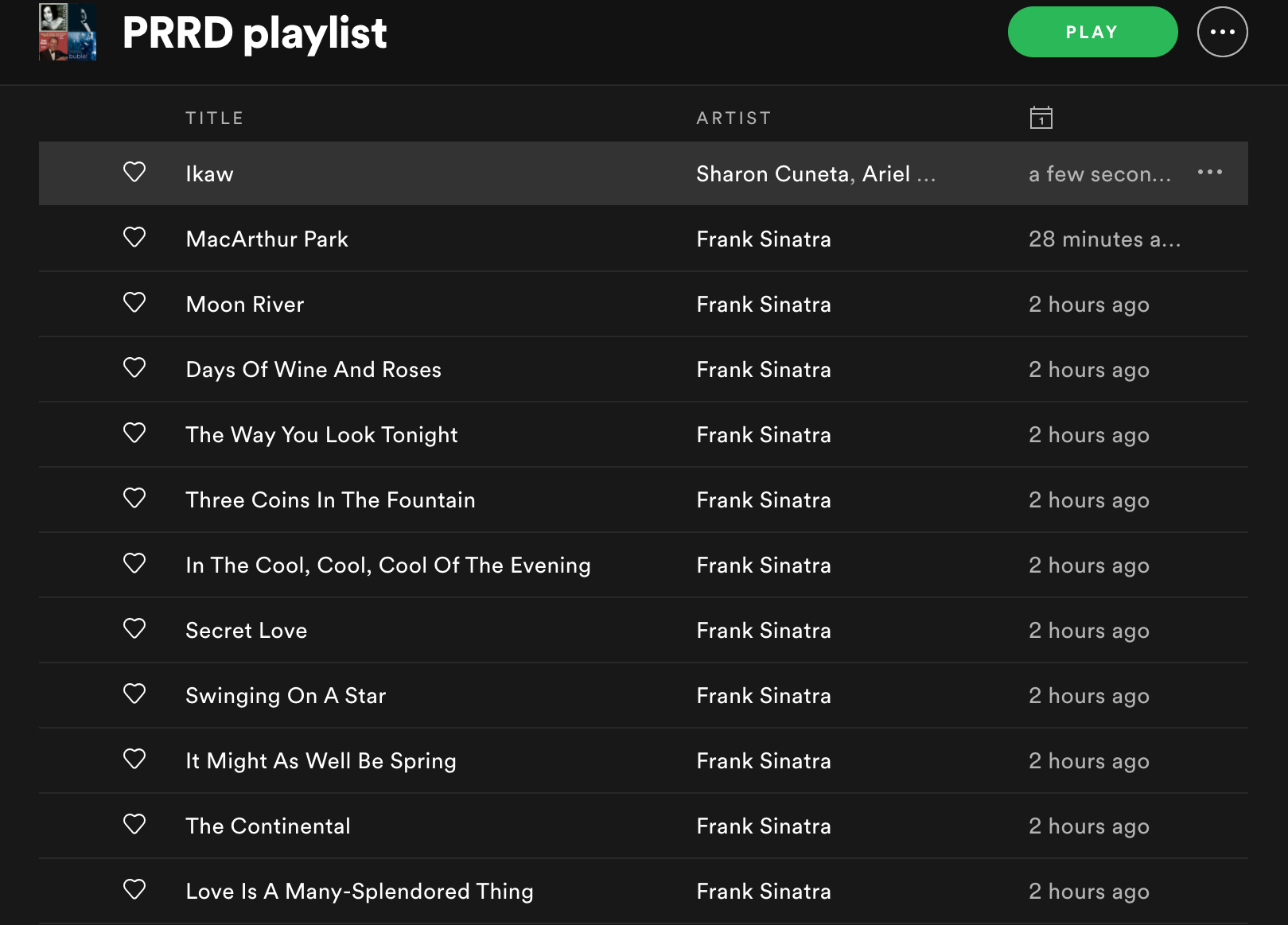Sort by date added calendar icon
This screenshot has height=925, width=1288.
tap(1041, 118)
